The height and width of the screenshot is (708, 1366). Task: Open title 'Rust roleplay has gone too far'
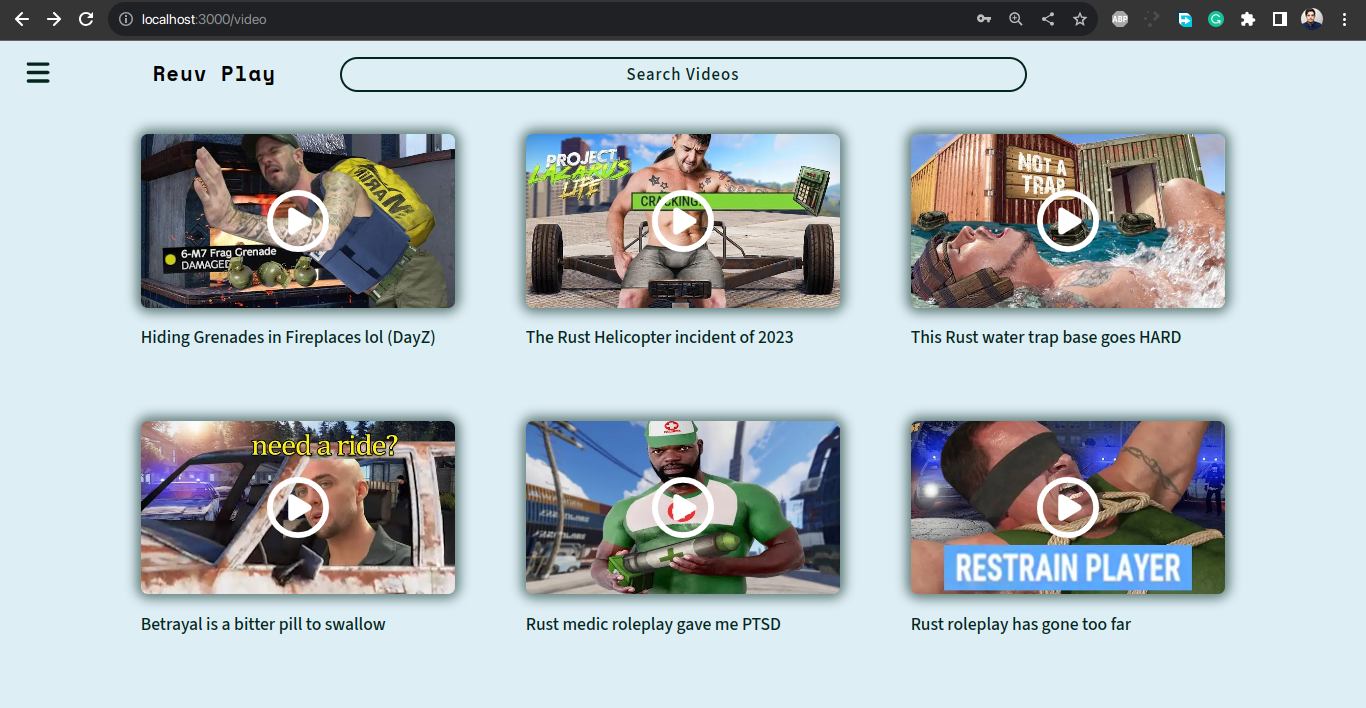[1021, 624]
